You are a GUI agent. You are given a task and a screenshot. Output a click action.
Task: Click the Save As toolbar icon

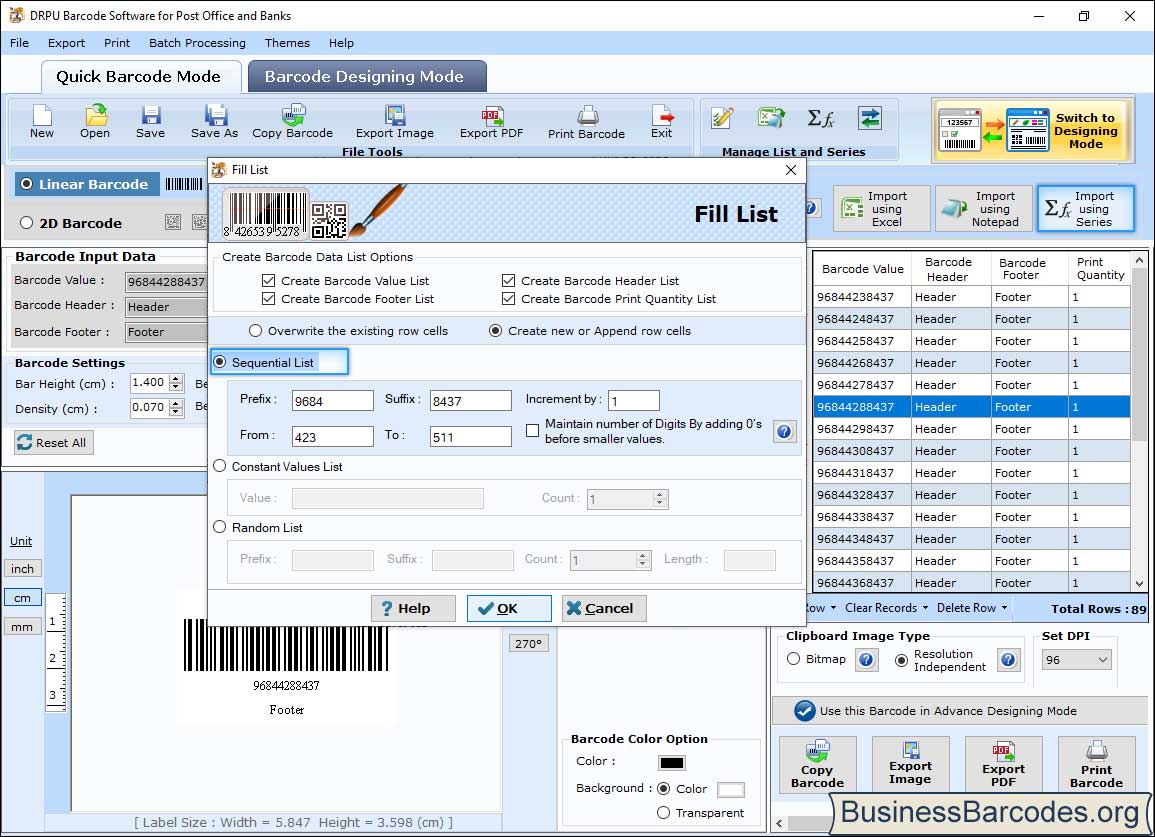214,120
